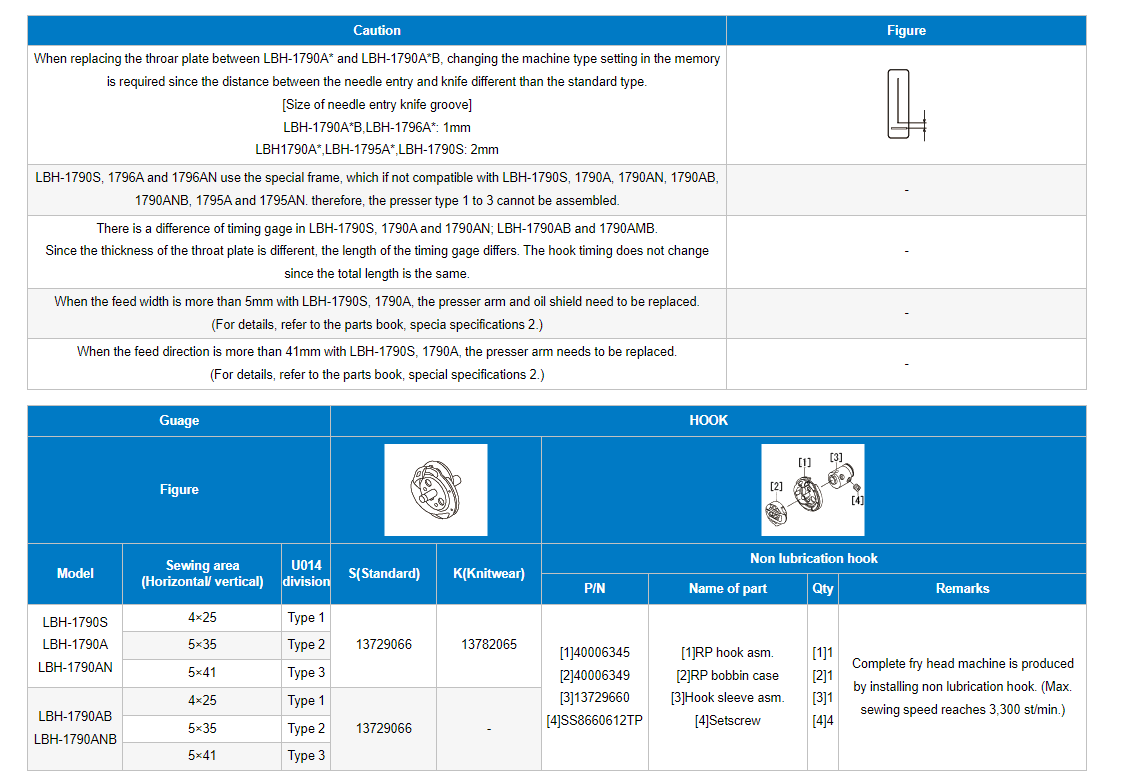
Task: Click the Figure header beside Caution
Action: pyautogui.click(x=906, y=31)
